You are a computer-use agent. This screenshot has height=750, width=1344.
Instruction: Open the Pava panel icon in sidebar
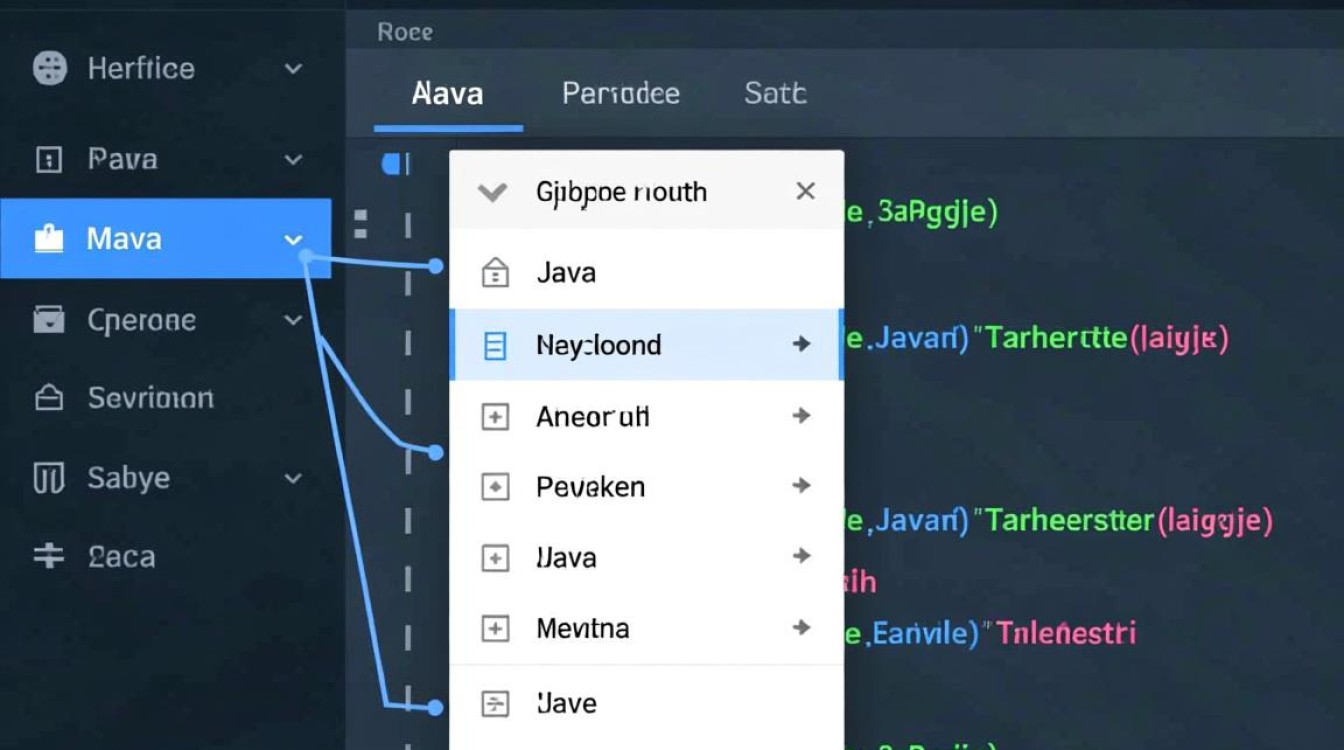[x=48, y=159]
